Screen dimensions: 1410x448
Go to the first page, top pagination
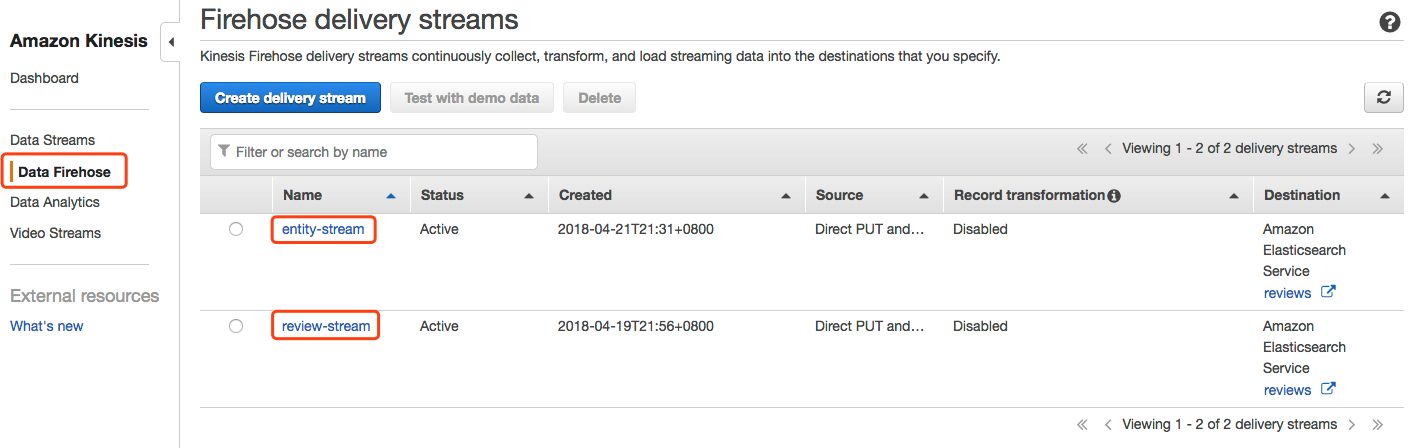1082,149
